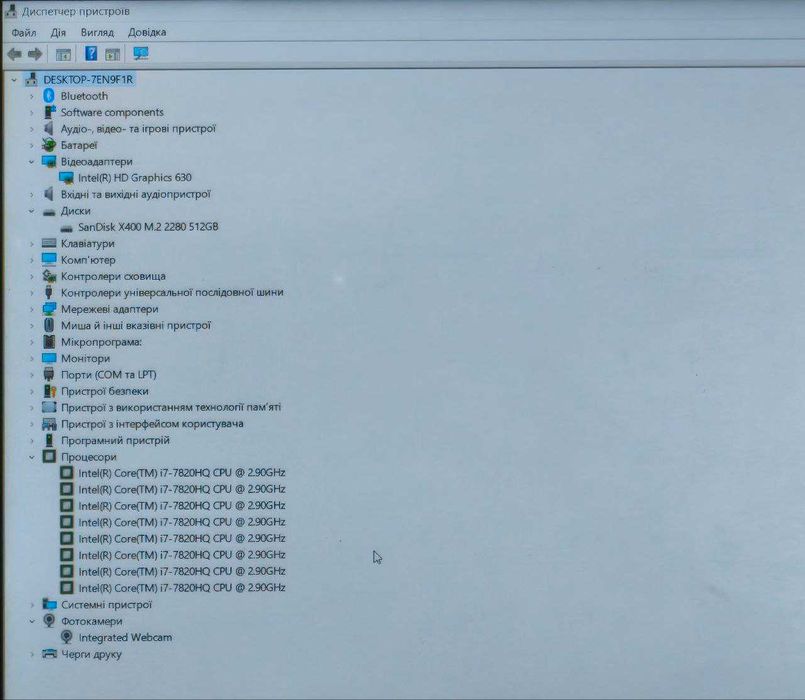Viewport: 805px width, 700px height.
Task: Select the first i7-7820HQ processor entry
Action: 182,472
